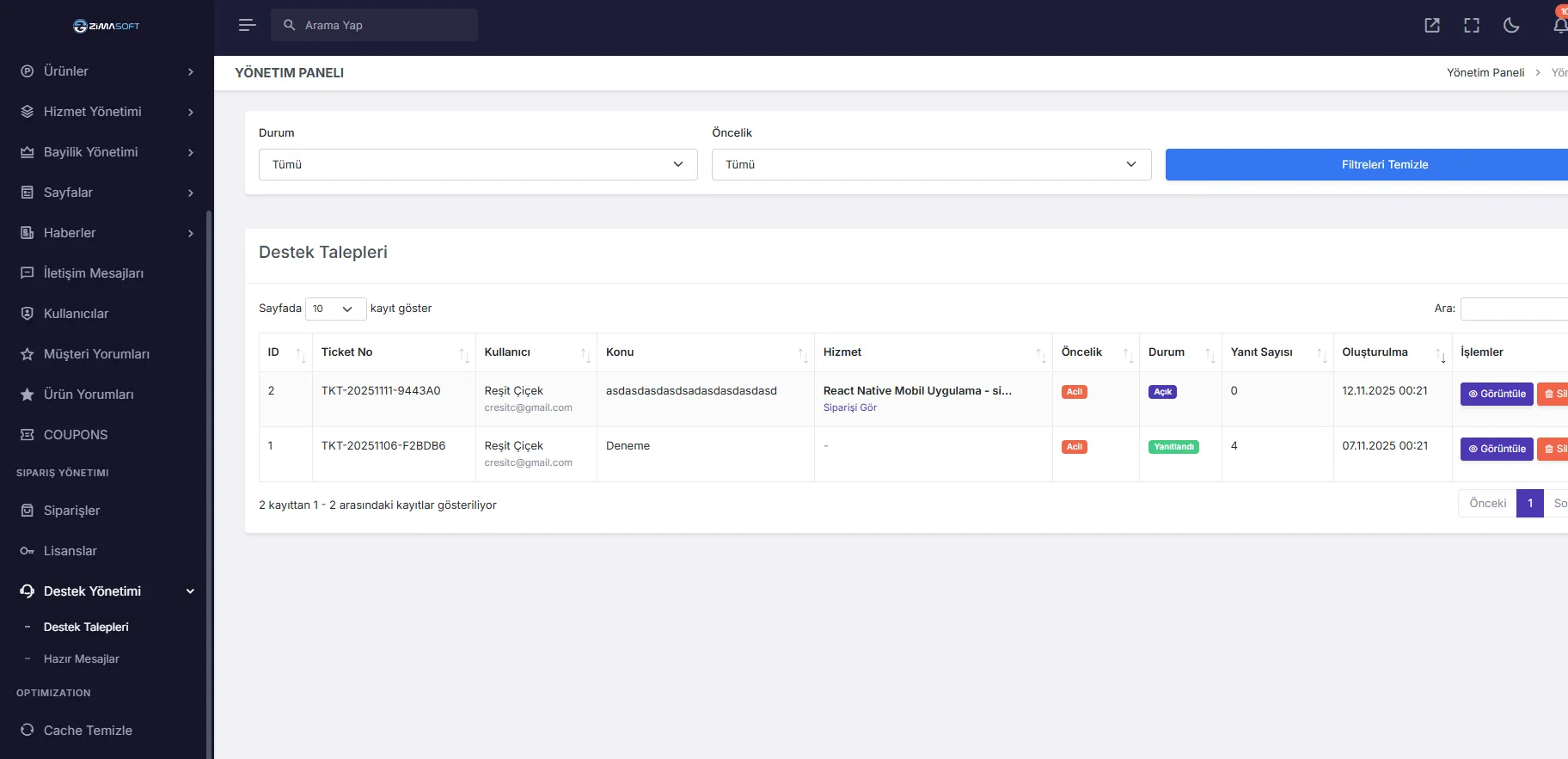This screenshot has width=1568, height=759.
Task: Click the hamburger menu toggle icon
Action: tap(248, 25)
